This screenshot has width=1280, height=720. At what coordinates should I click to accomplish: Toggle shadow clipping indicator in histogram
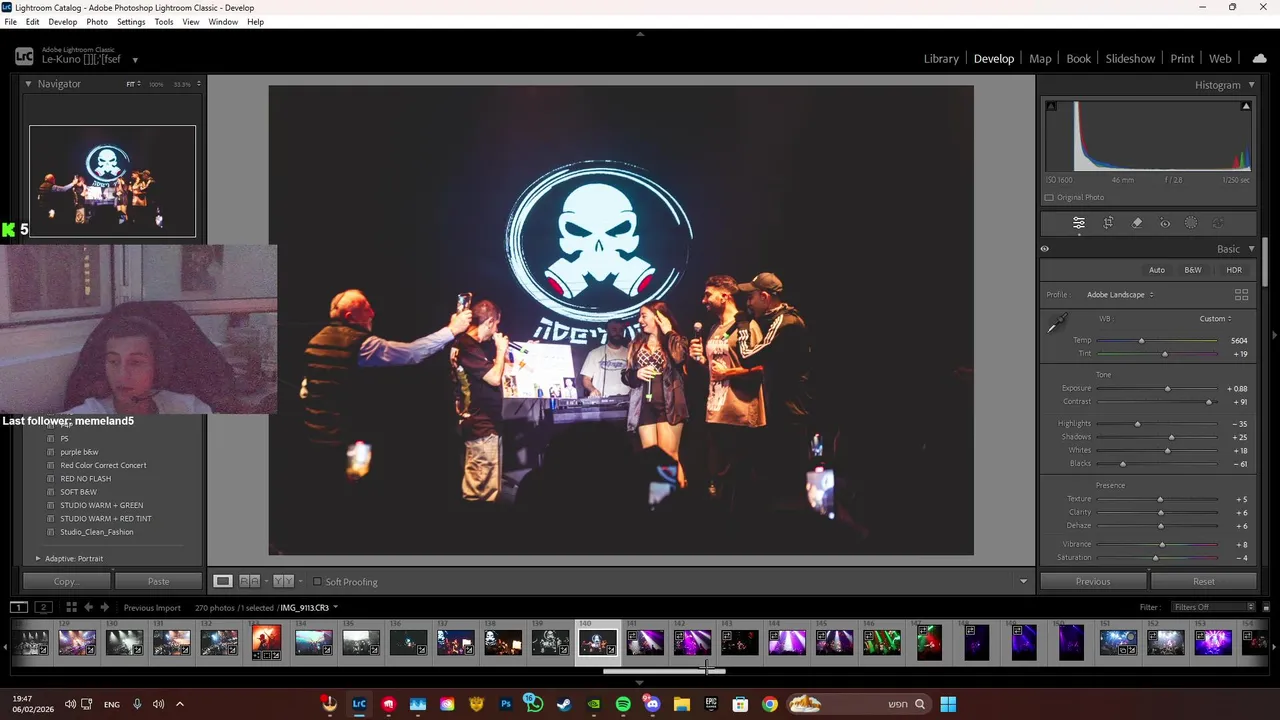point(1051,106)
